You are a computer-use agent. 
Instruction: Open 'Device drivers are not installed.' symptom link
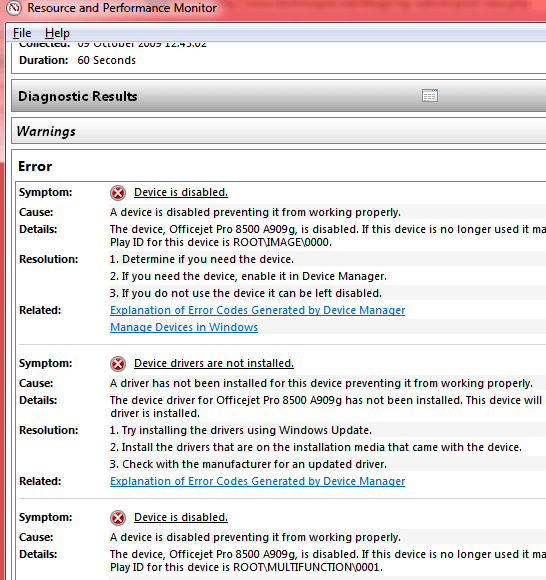(x=214, y=363)
